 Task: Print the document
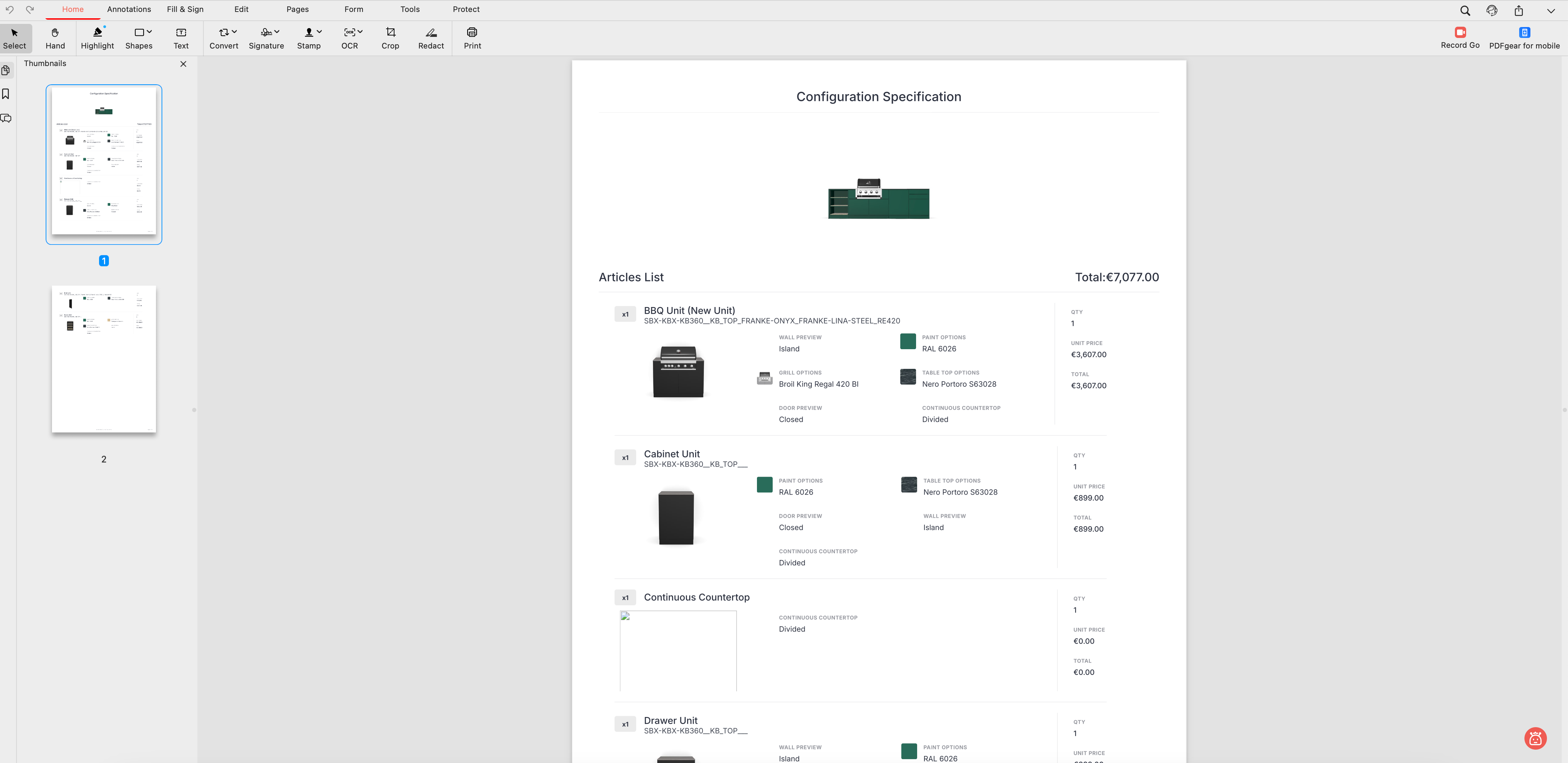472,38
